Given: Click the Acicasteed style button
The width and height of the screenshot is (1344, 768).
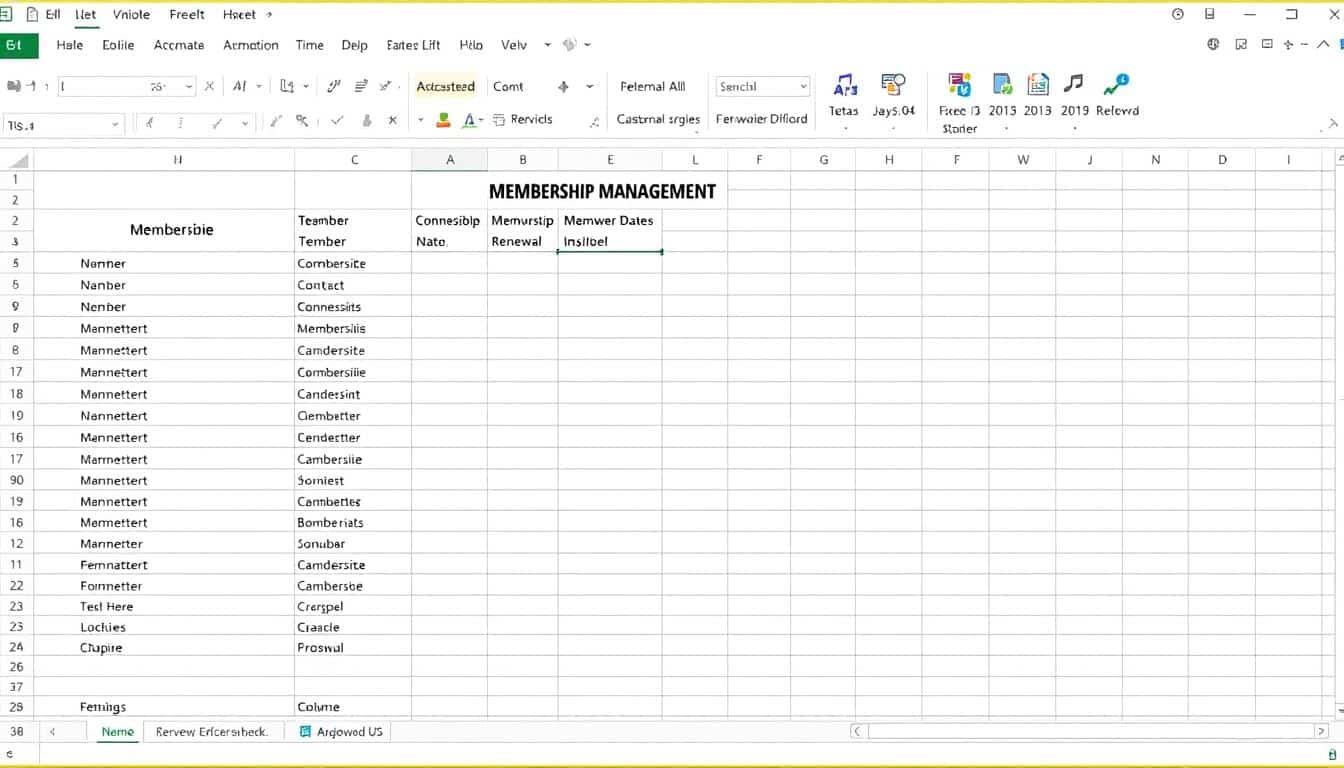Looking at the screenshot, I should 445,87.
